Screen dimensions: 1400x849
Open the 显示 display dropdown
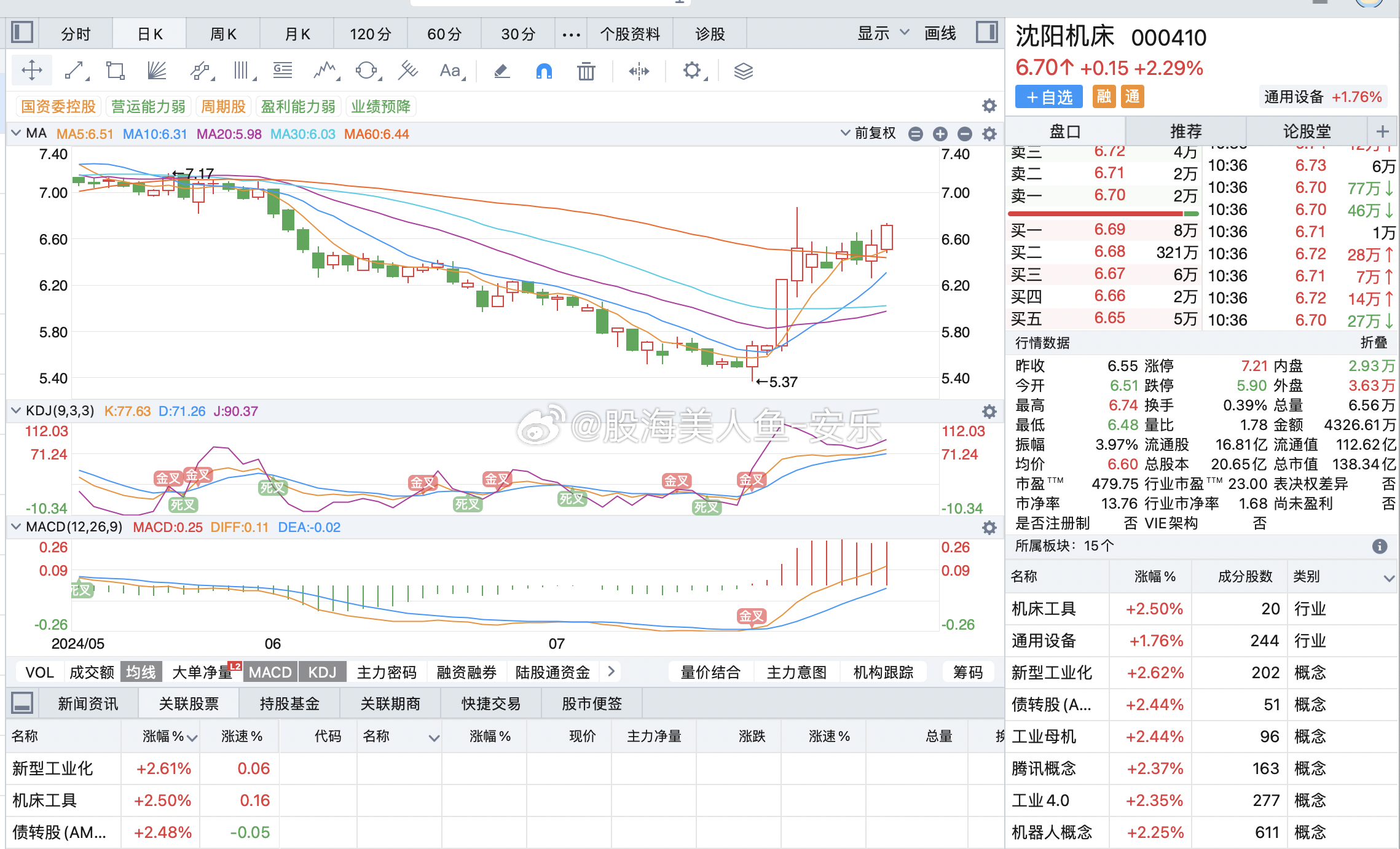point(883,33)
